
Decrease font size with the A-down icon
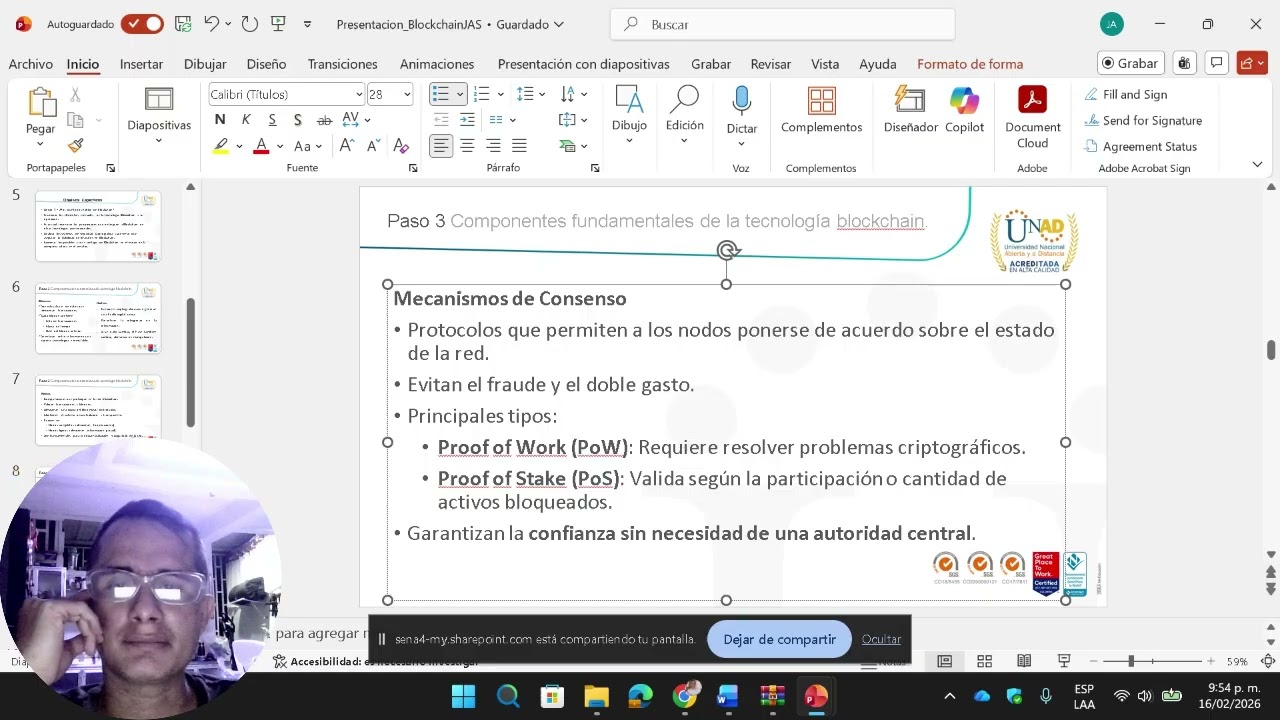point(373,146)
